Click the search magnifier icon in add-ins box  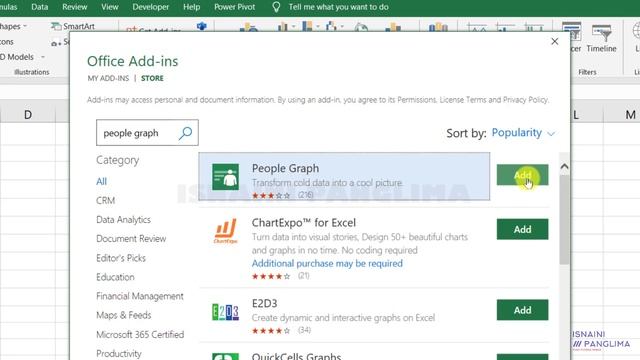pos(185,133)
